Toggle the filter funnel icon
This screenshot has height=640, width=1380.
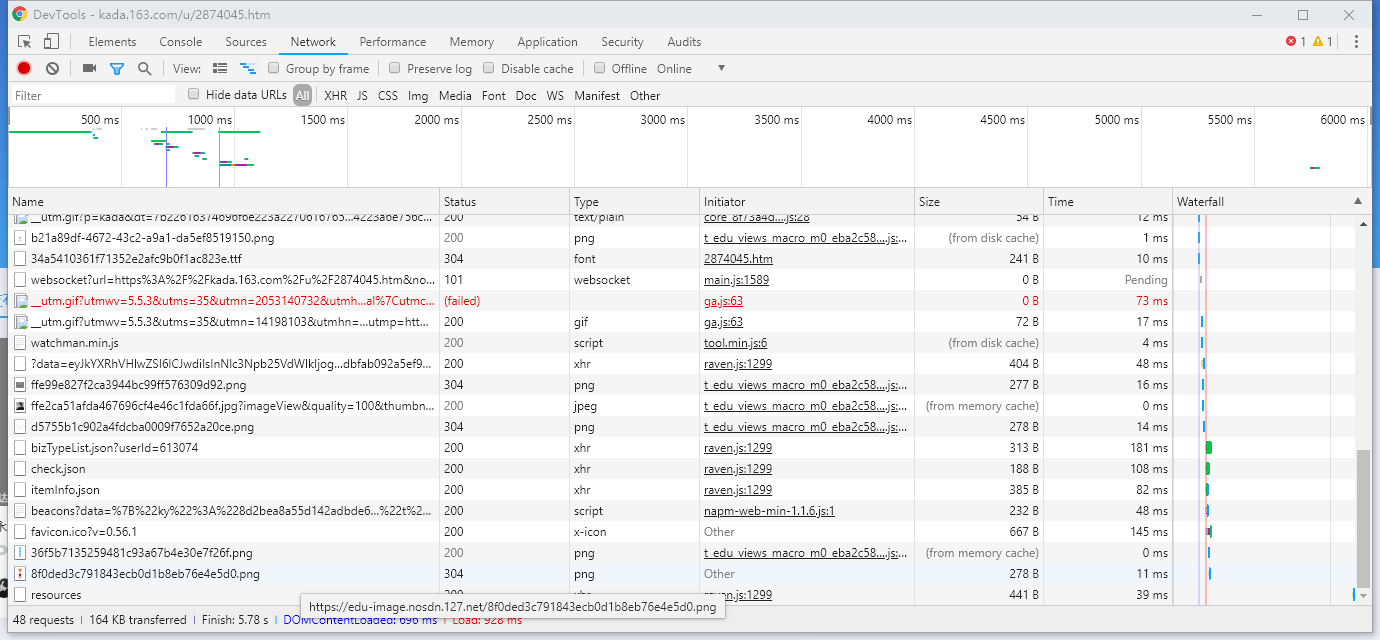point(117,68)
